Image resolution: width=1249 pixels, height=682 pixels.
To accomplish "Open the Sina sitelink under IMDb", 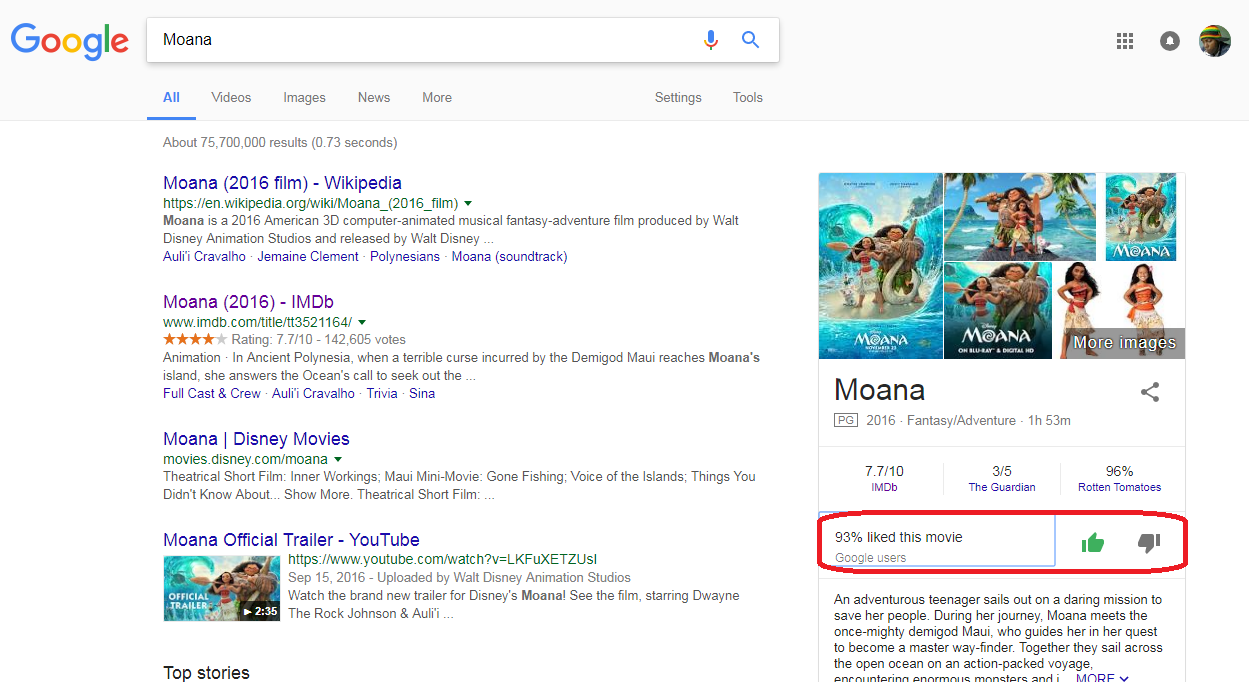I will 422,393.
